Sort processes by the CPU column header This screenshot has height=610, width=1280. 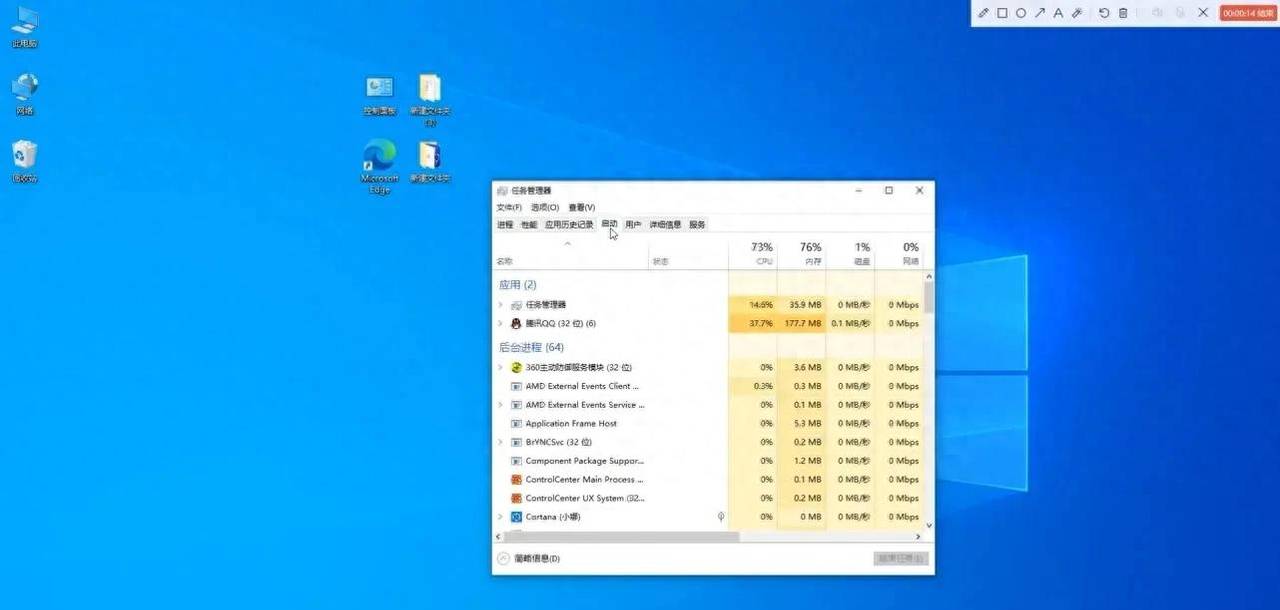pyautogui.click(x=761, y=252)
